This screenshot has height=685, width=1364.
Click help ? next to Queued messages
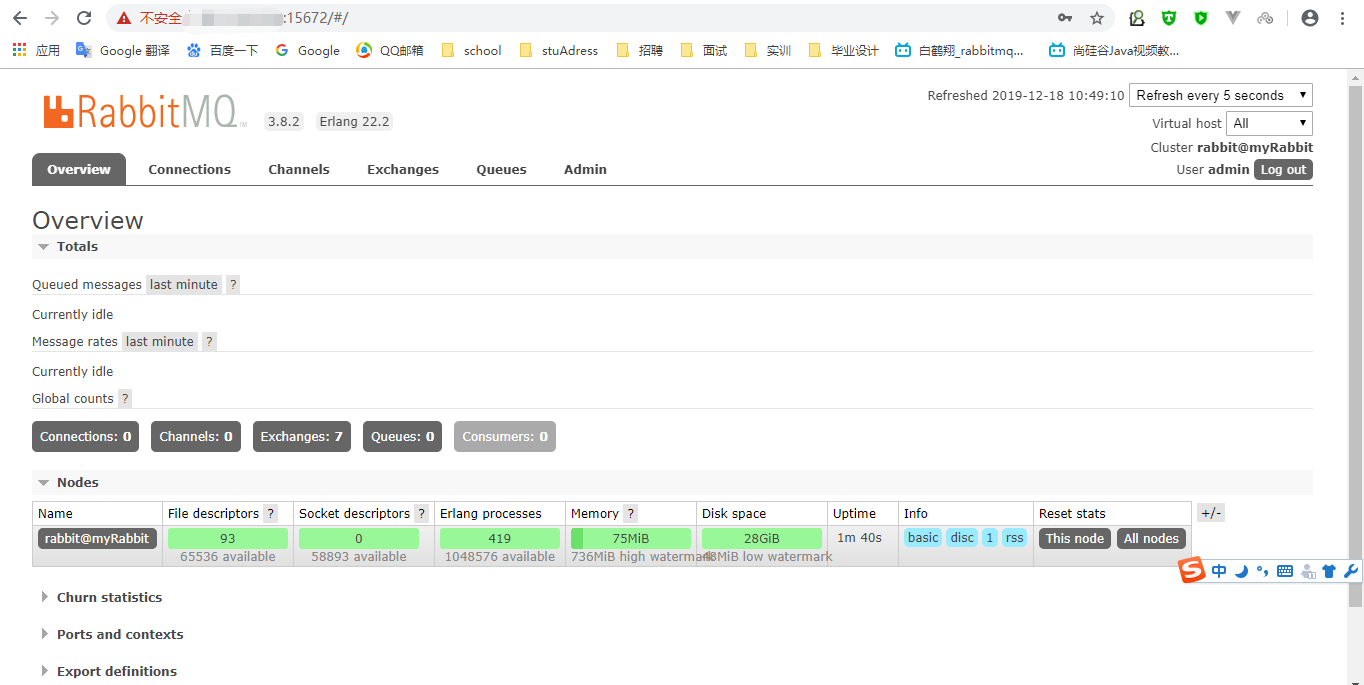click(233, 284)
